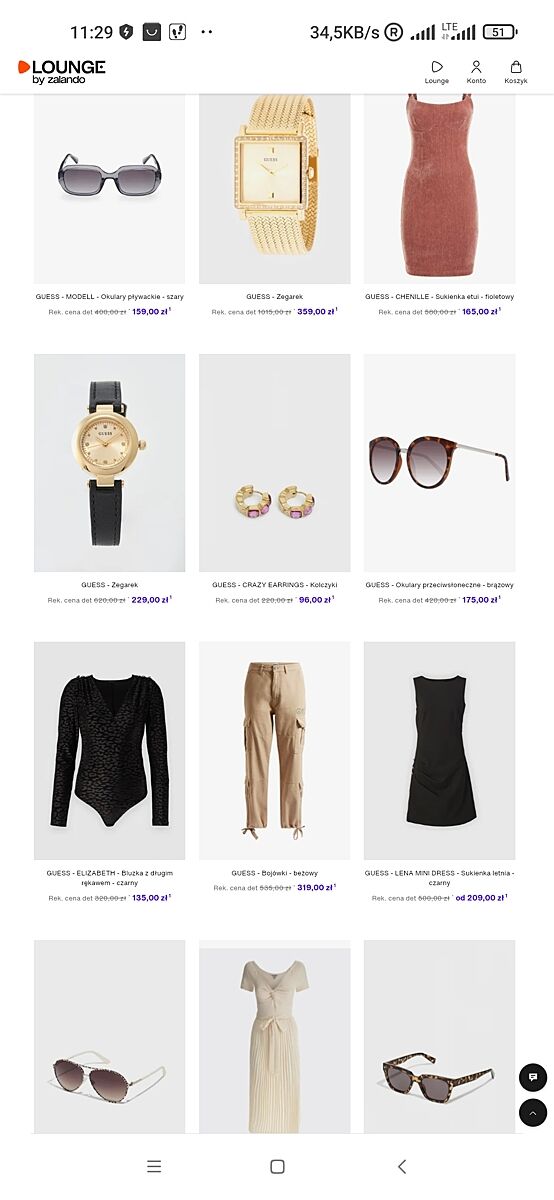The width and height of the screenshot is (554, 1200).
Task: Select the 229,00 zł black strap watch
Action: tap(110, 462)
